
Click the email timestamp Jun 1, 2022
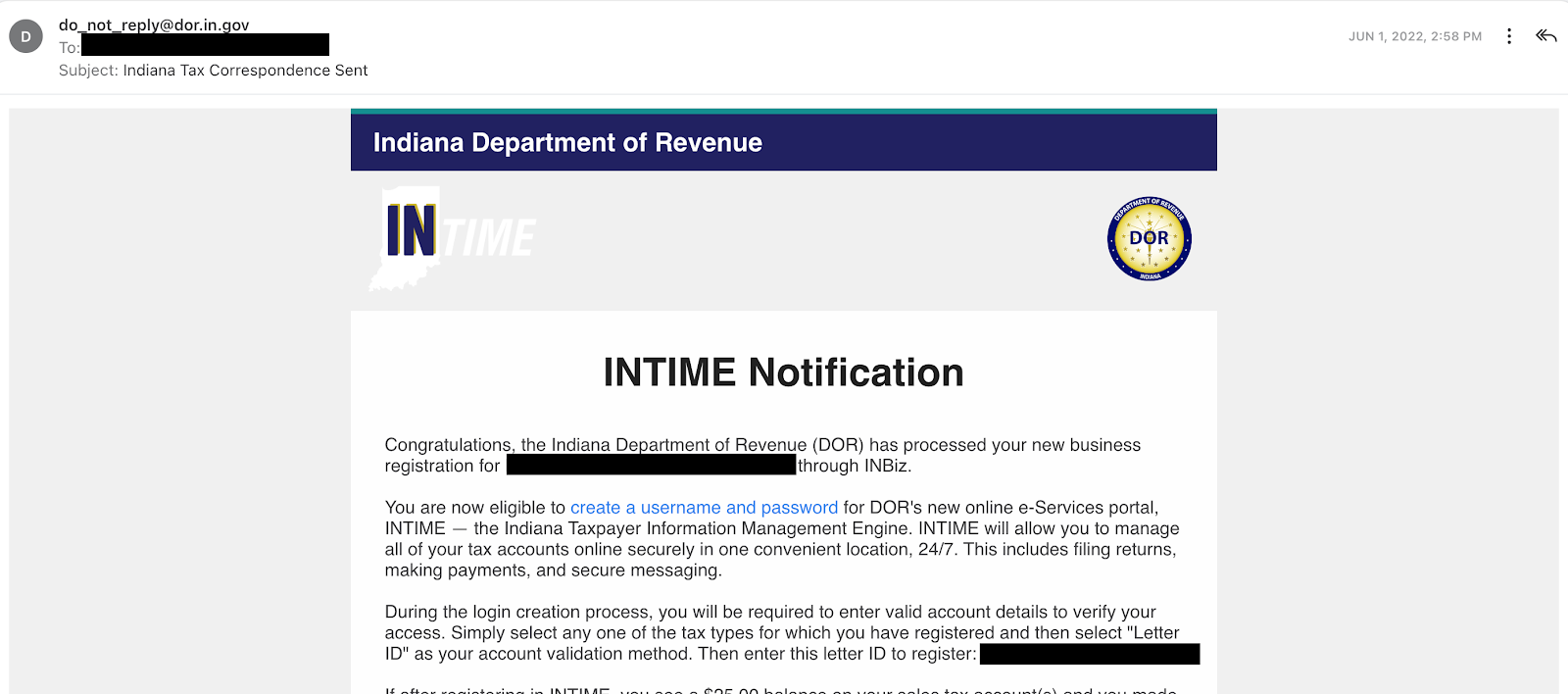(x=1414, y=36)
